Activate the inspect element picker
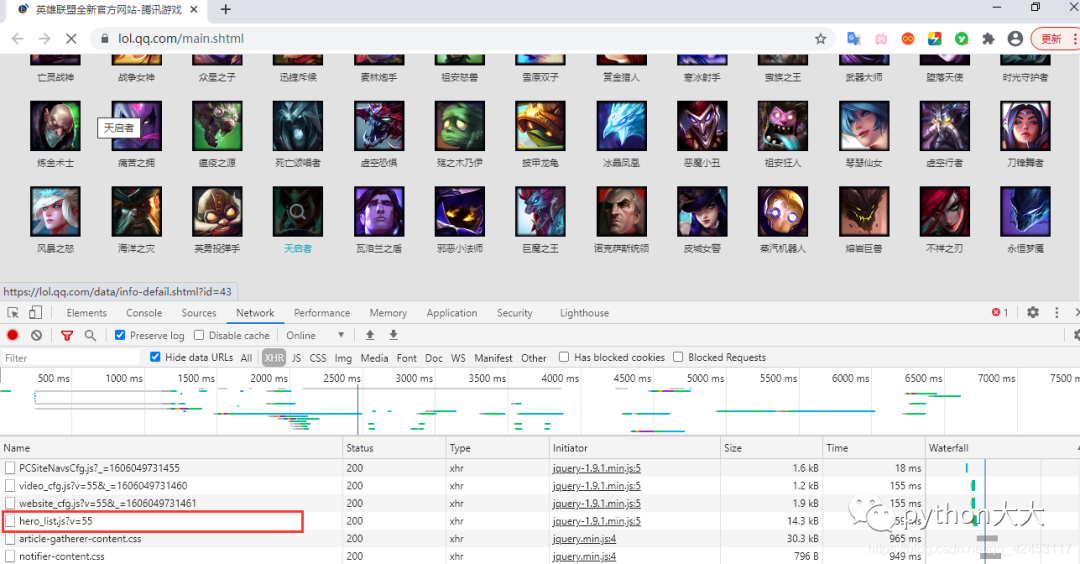The width and height of the screenshot is (1080, 564). coord(13,313)
